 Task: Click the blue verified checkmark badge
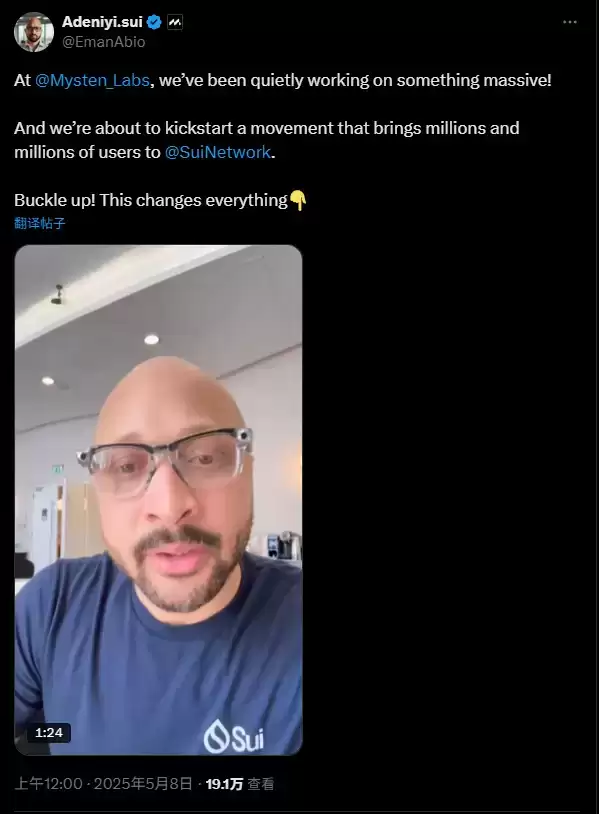click(154, 22)
